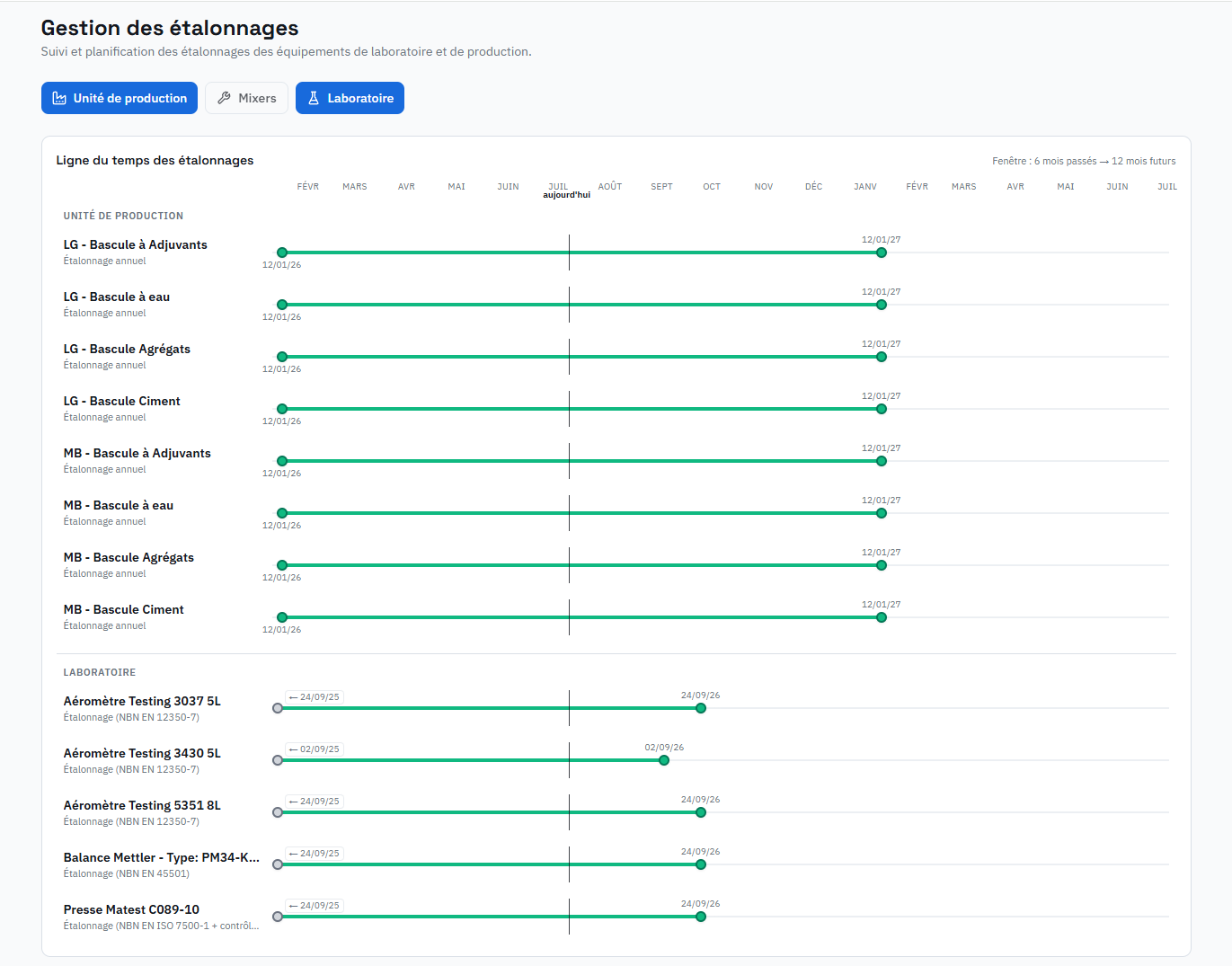Click the ←02/09/25 badge on Aéromètre 3430 row
This screenshot has width=1232, height=966.
point(315,749)
